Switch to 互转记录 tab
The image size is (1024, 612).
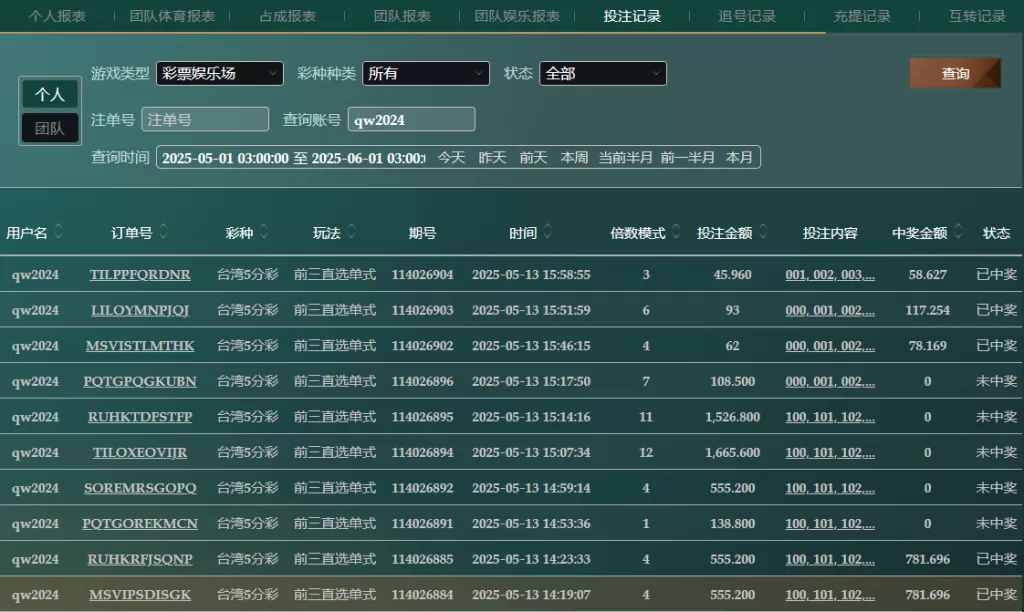(977, 16)
